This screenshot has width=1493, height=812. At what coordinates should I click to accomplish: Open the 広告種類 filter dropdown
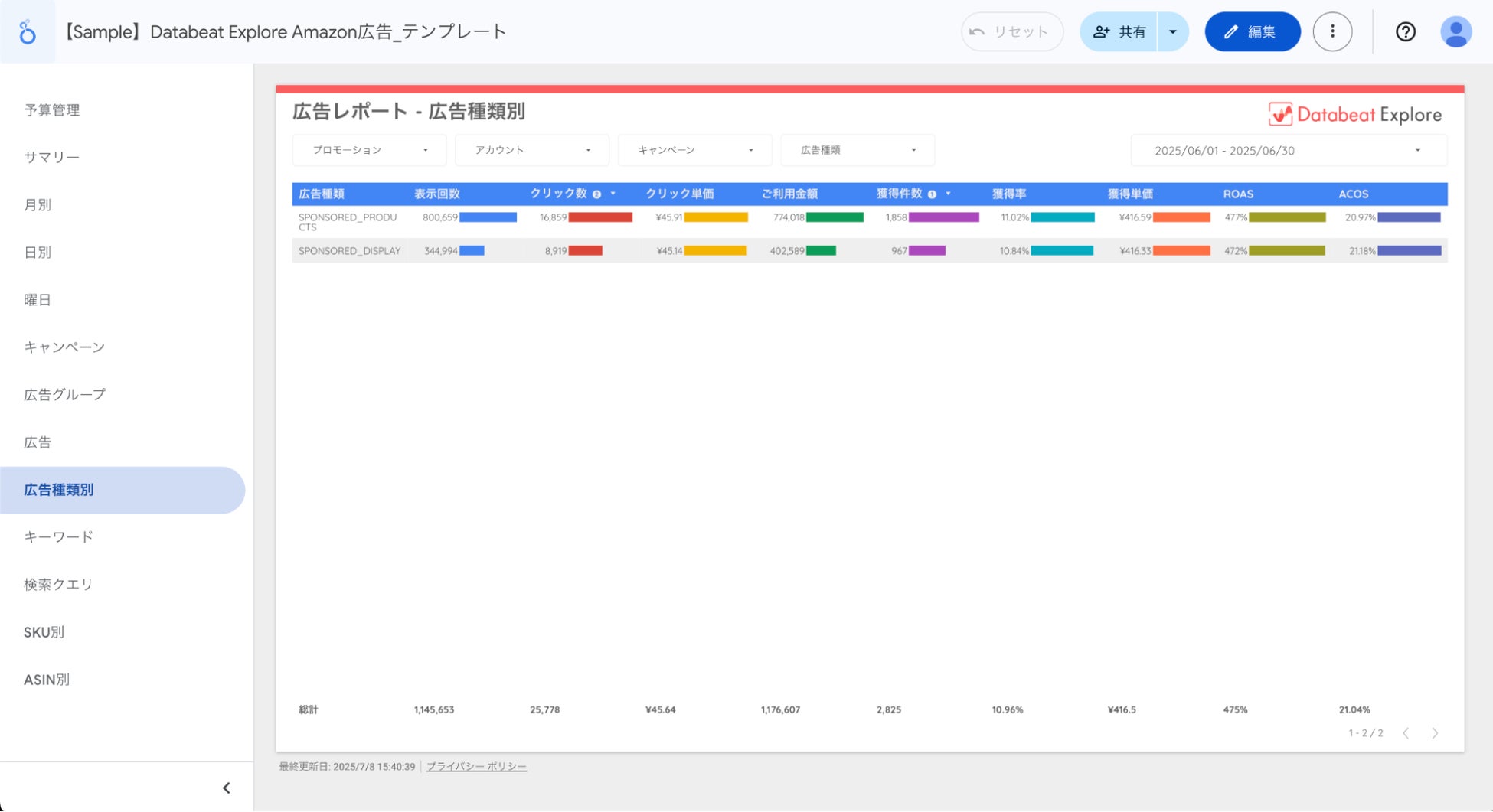click(x=858, y=150)
